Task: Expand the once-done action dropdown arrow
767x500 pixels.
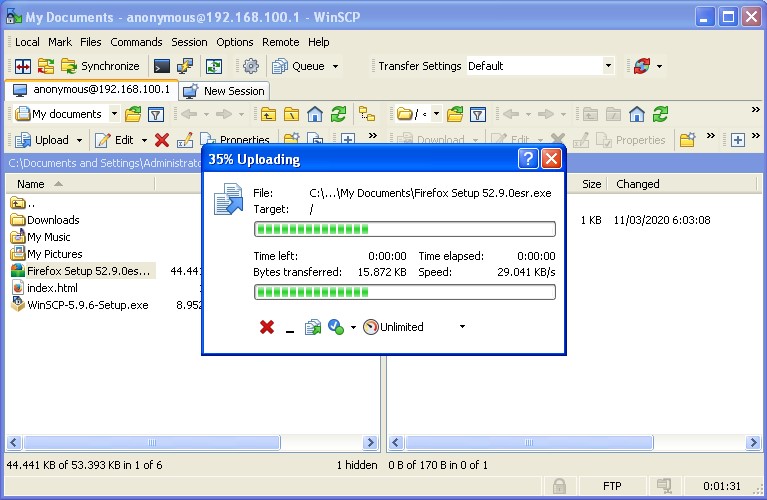Action: 353,327
